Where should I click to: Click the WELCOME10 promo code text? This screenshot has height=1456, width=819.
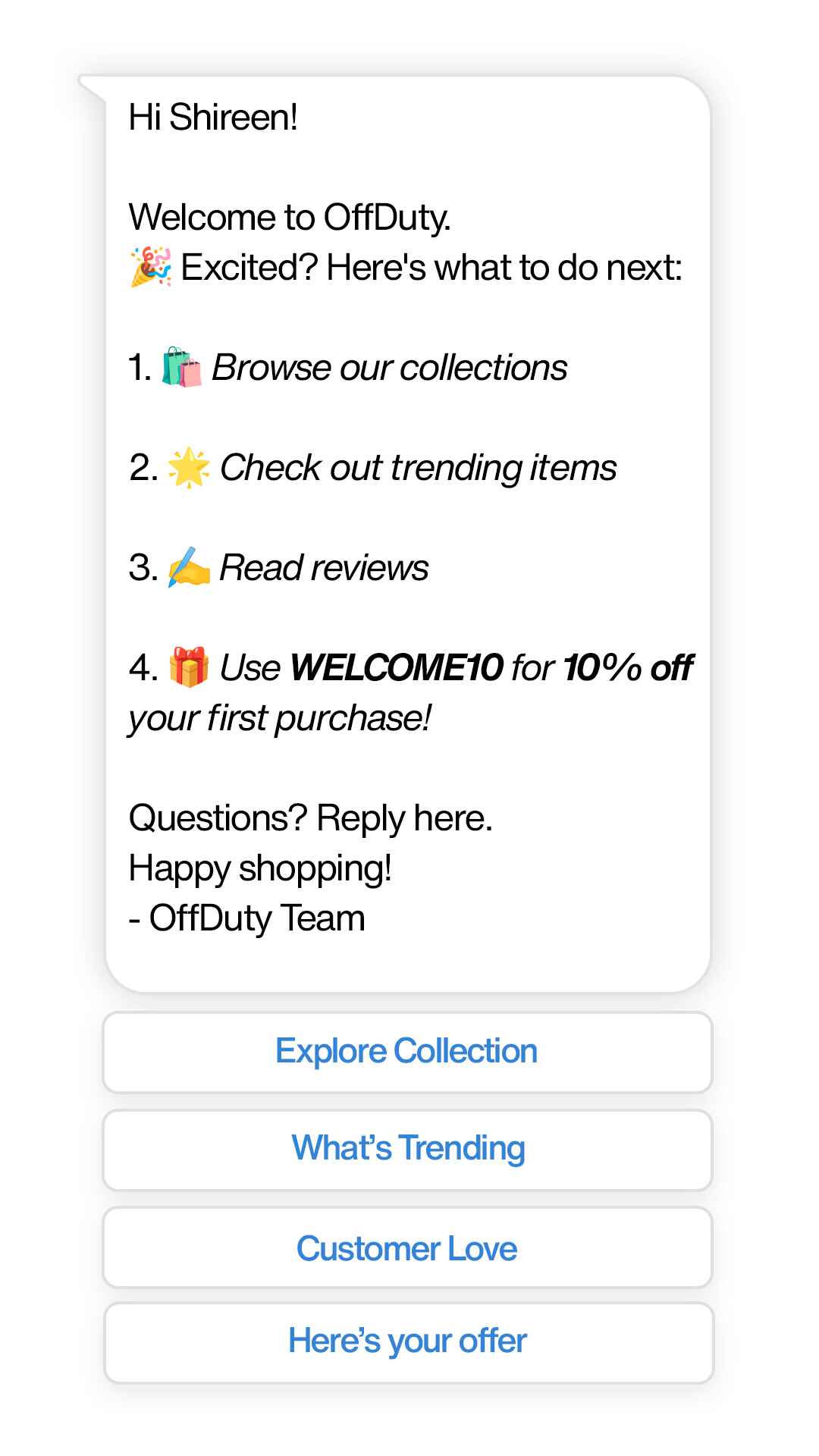pyautogui.click(x=398, y=667)
